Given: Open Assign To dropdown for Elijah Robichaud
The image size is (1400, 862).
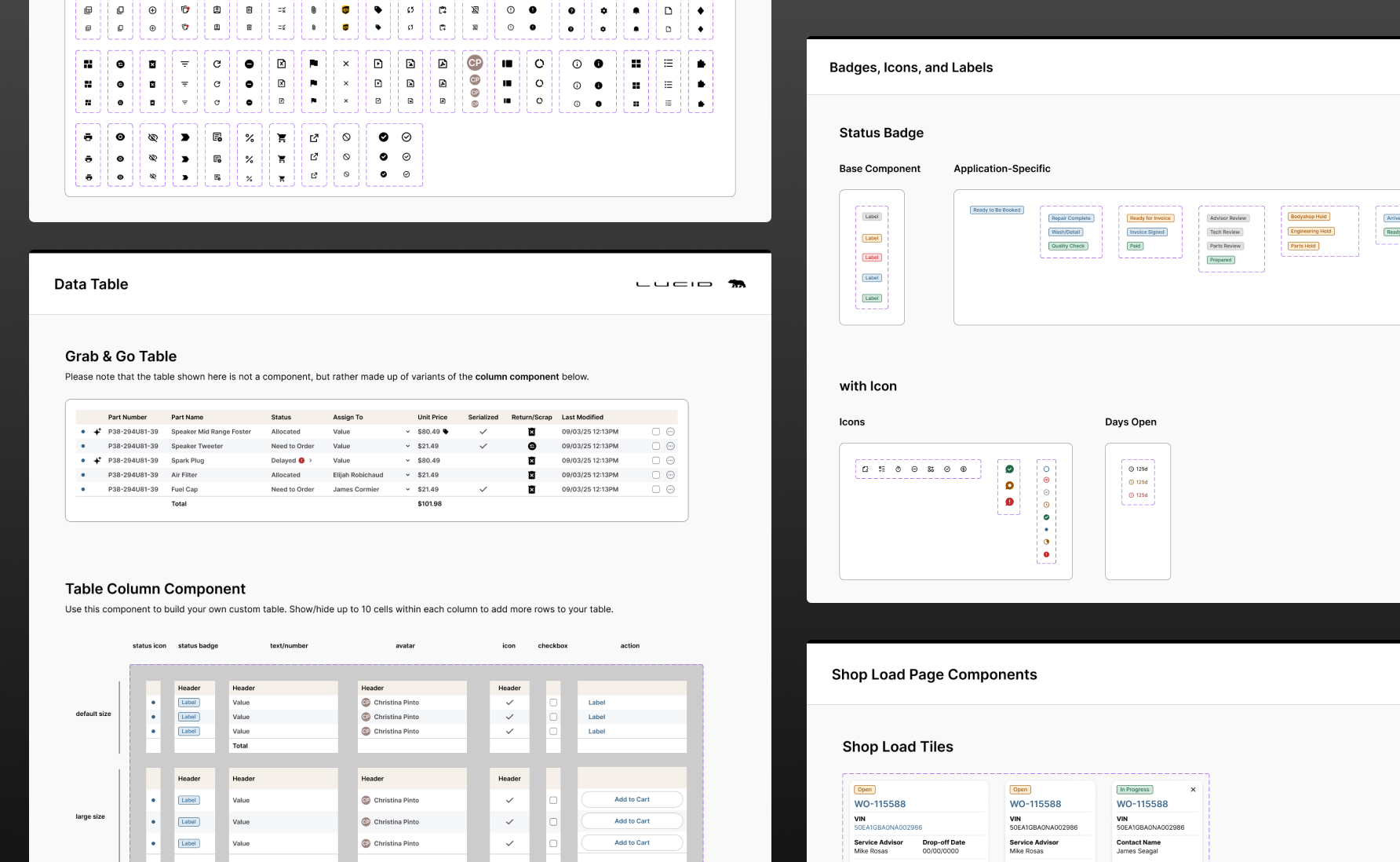Looking at the screenshot, I should point(407,475).
